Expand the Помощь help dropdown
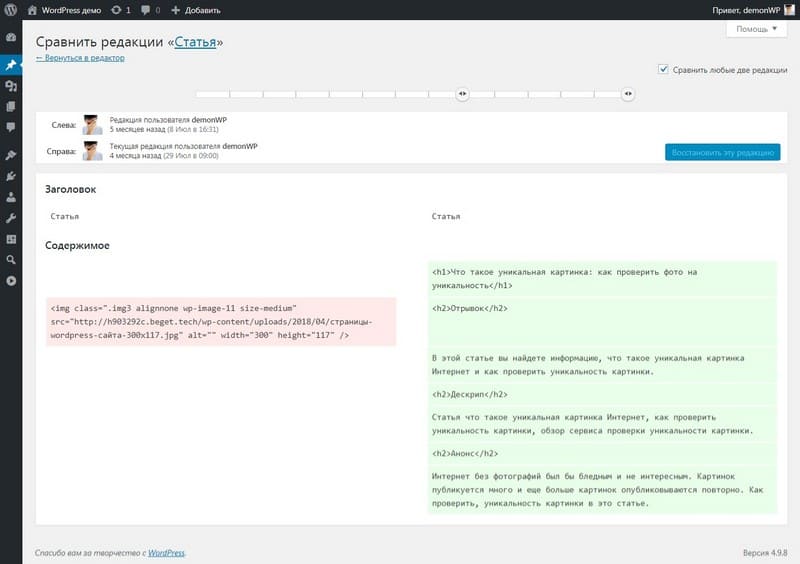 click(757, 29)
